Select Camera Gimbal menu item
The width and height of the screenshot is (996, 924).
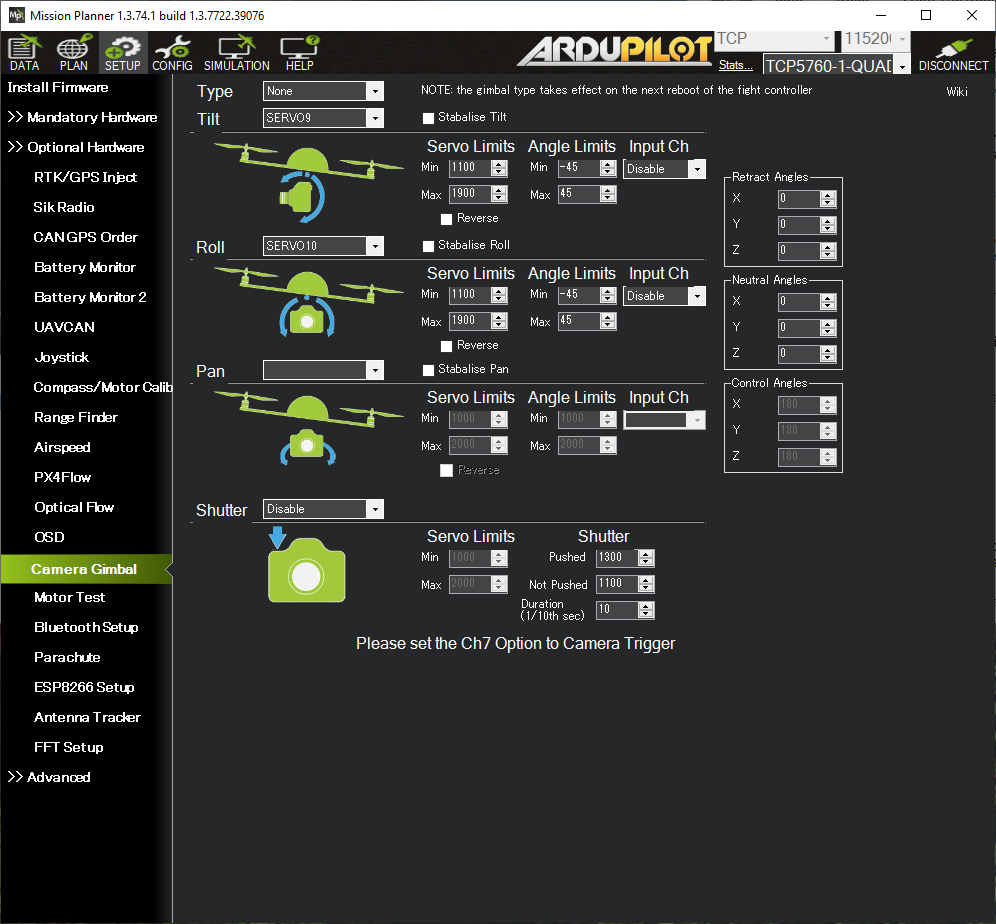click(x=84, y=569)
